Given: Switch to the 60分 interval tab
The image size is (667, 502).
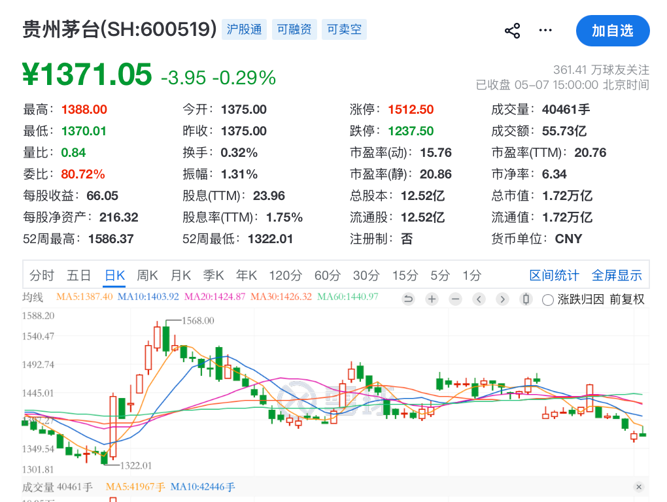Looking at the screenshot, I should click(x=328, y=276).
